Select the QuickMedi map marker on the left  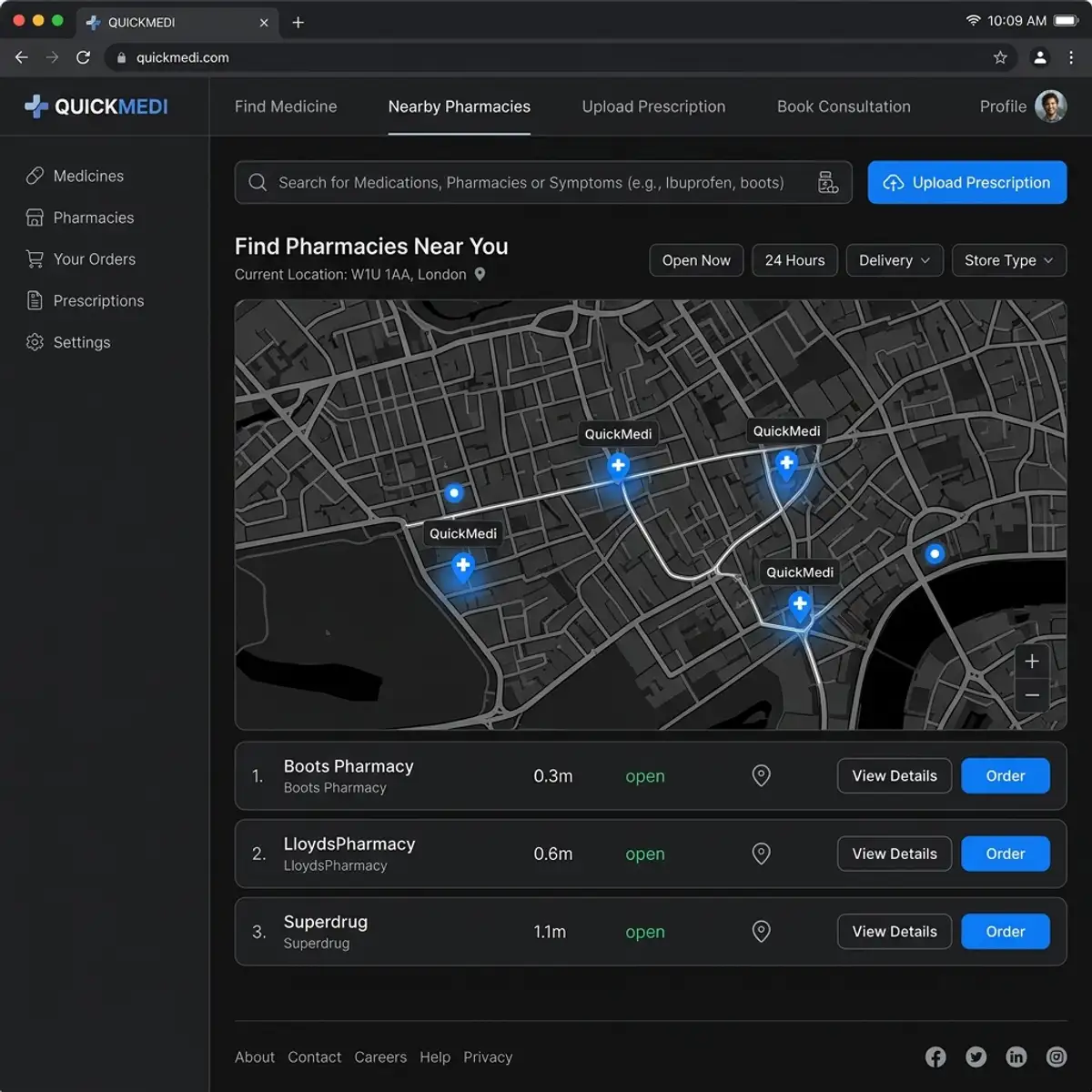463,568
